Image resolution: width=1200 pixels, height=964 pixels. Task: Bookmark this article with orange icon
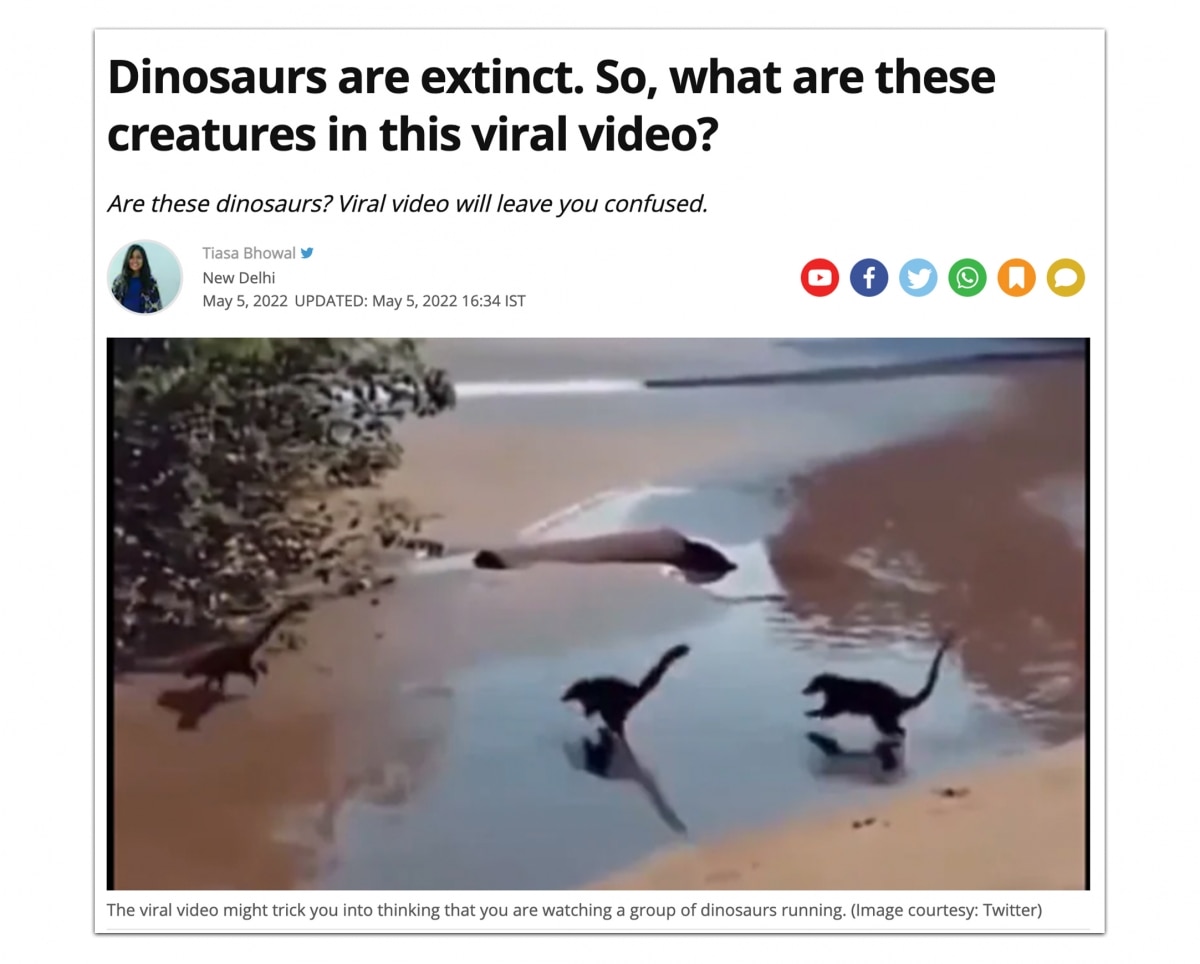pyautogui.click(x=1016, y=277)
